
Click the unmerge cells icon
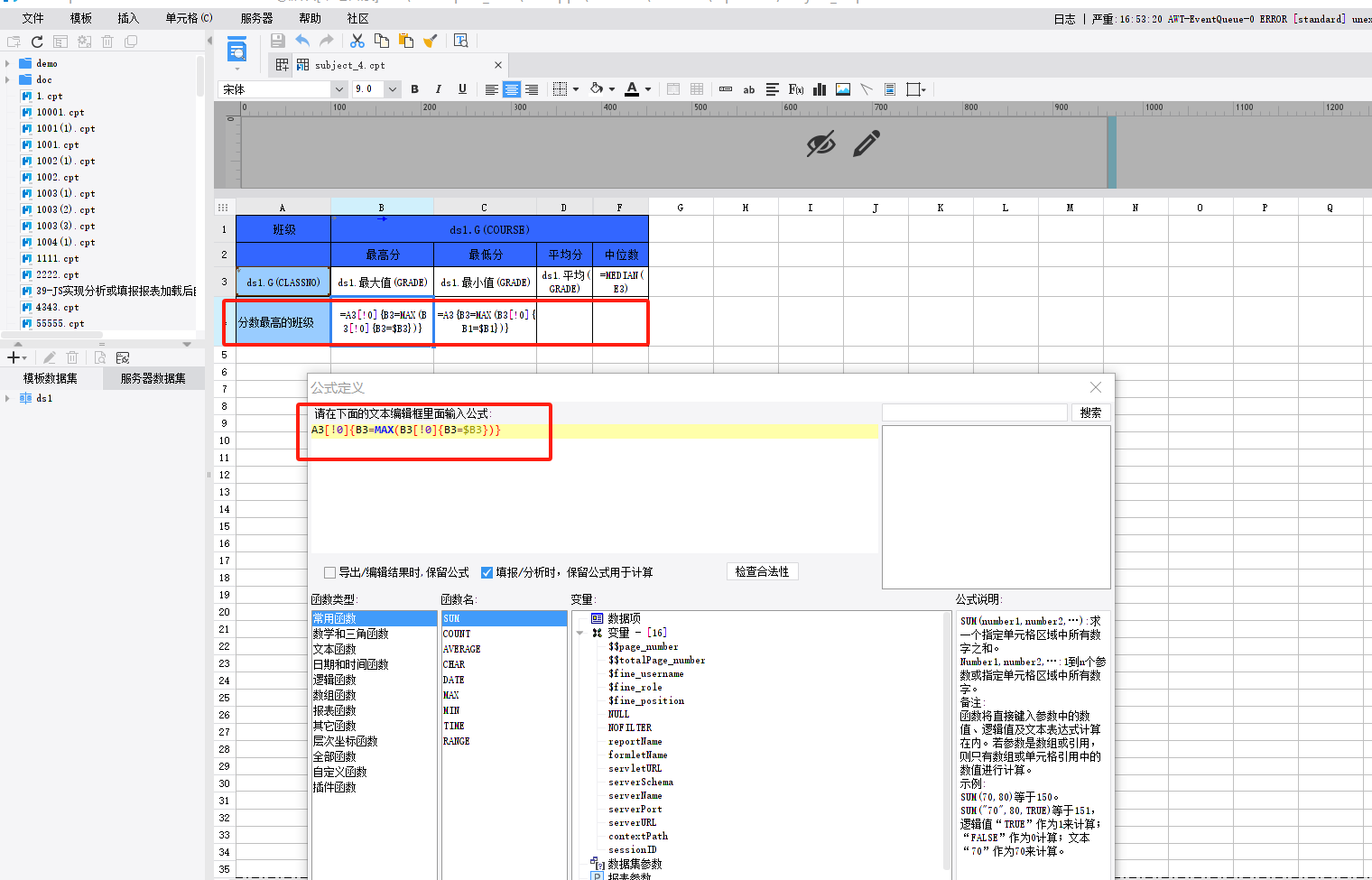[x=697, y=89]
